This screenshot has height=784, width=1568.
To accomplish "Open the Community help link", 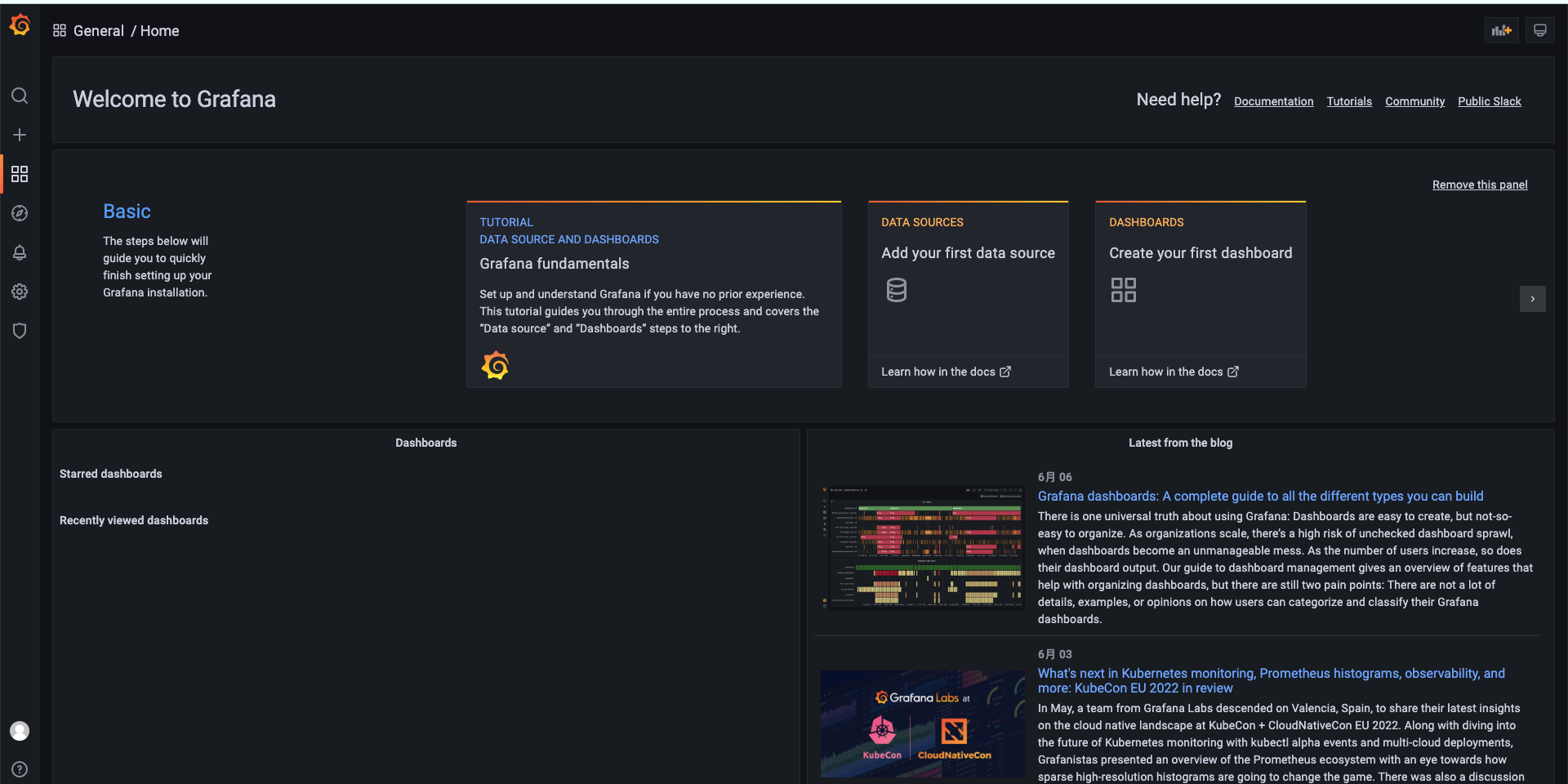I will [1415, 101].
